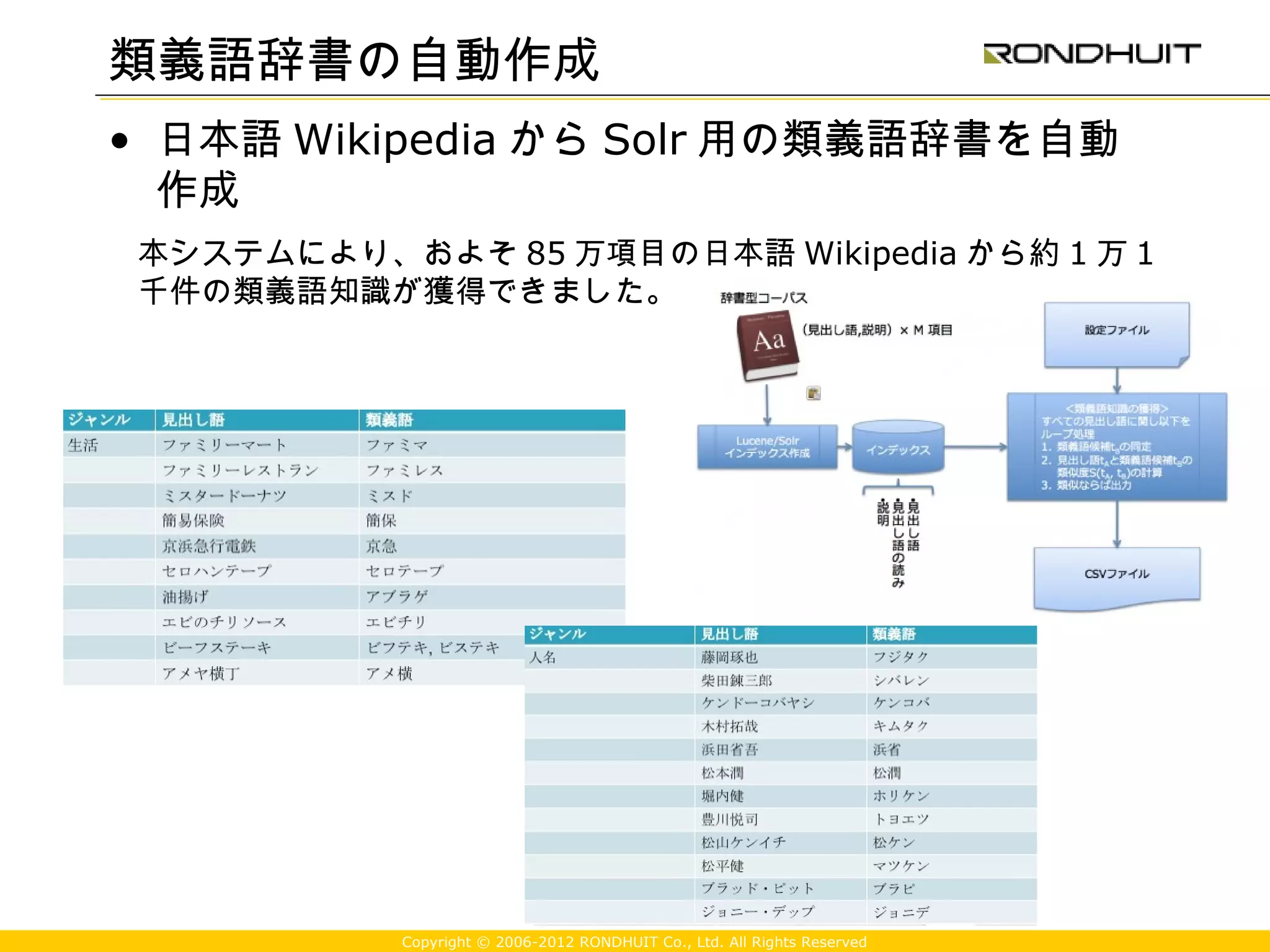
Task: Select the シバレン synonym cell
Action: tap(952, 681)
